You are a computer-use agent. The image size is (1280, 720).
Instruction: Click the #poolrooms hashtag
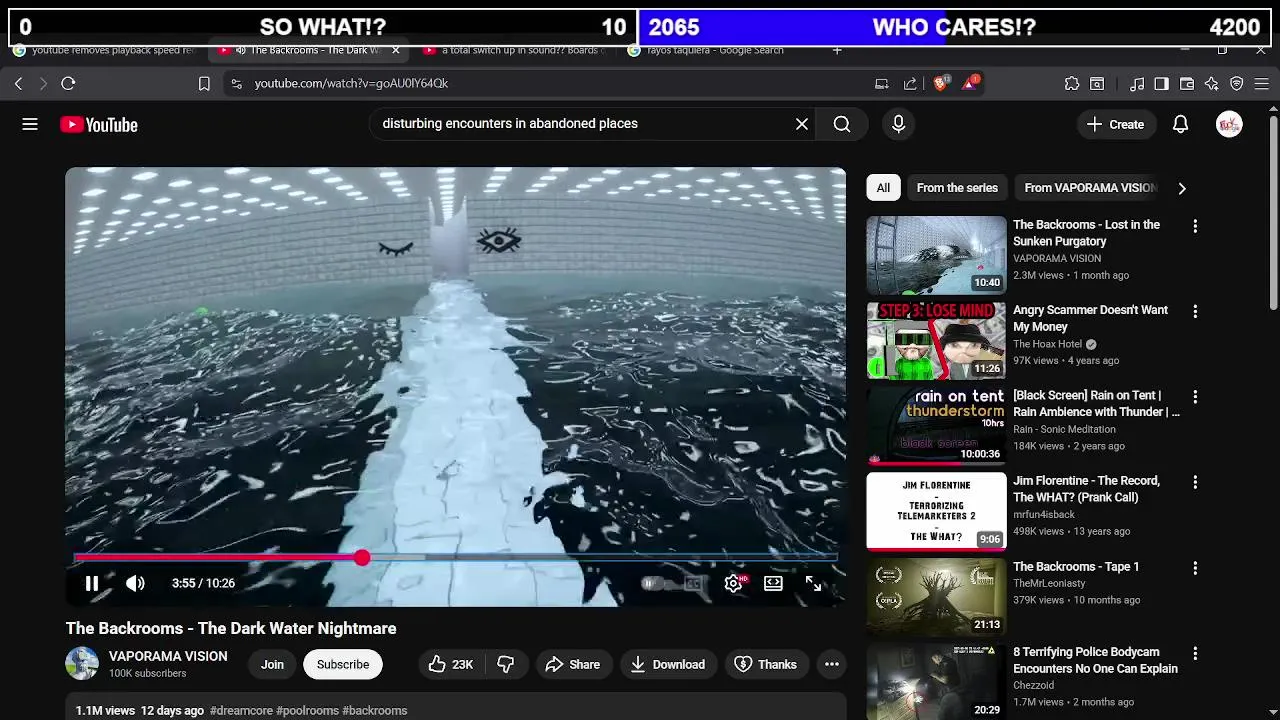tap(307, 710)
